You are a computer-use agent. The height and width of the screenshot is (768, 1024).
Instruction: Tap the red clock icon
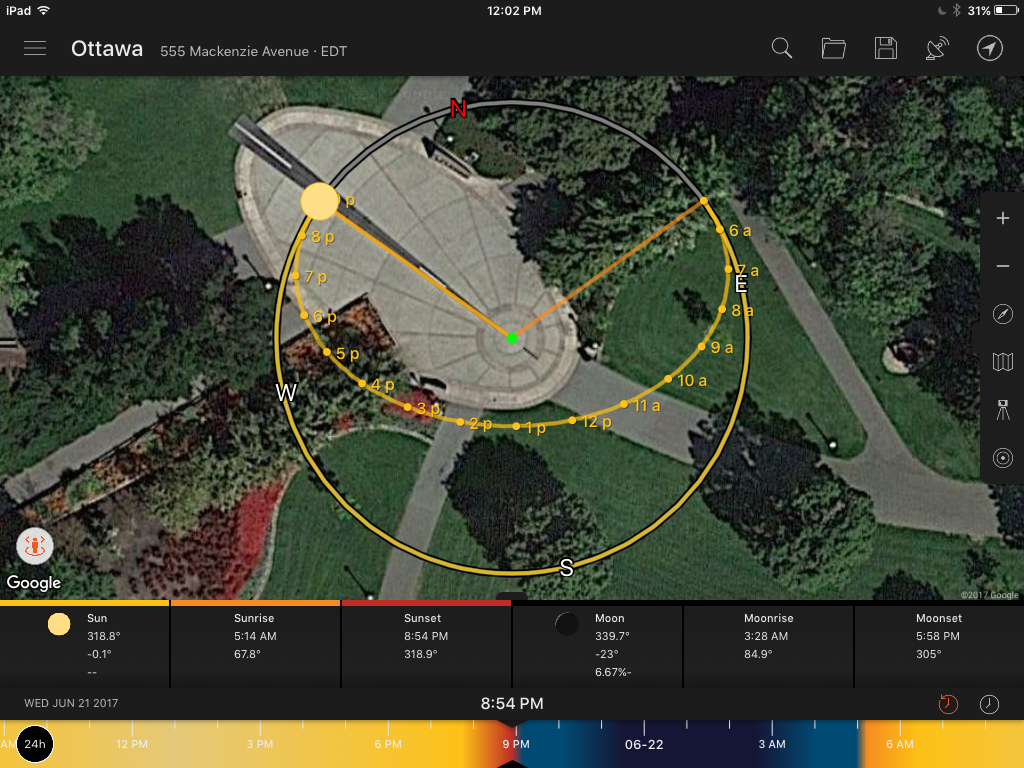[948, 704]
